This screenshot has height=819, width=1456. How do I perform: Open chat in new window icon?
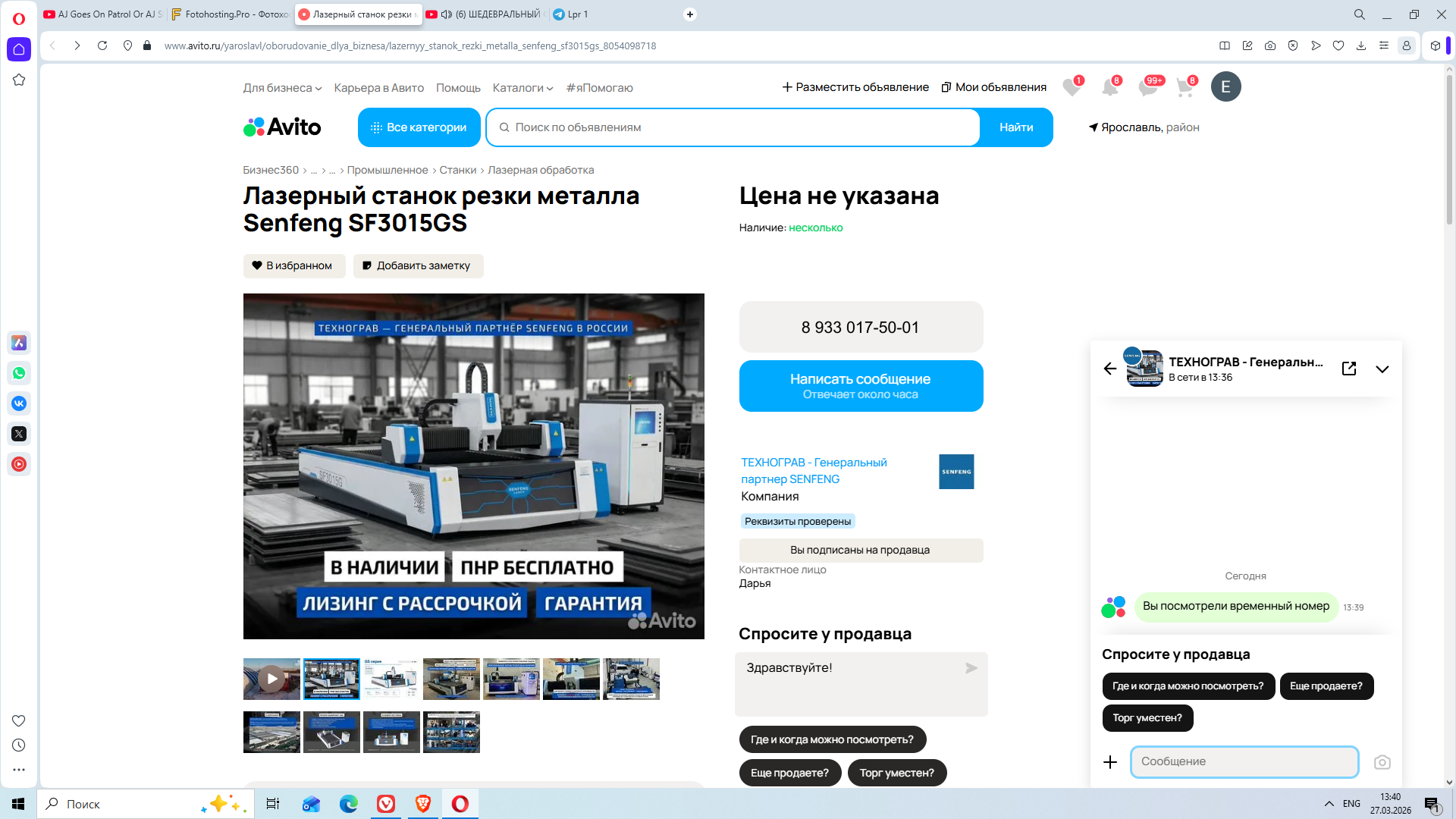click(1349, 369)
